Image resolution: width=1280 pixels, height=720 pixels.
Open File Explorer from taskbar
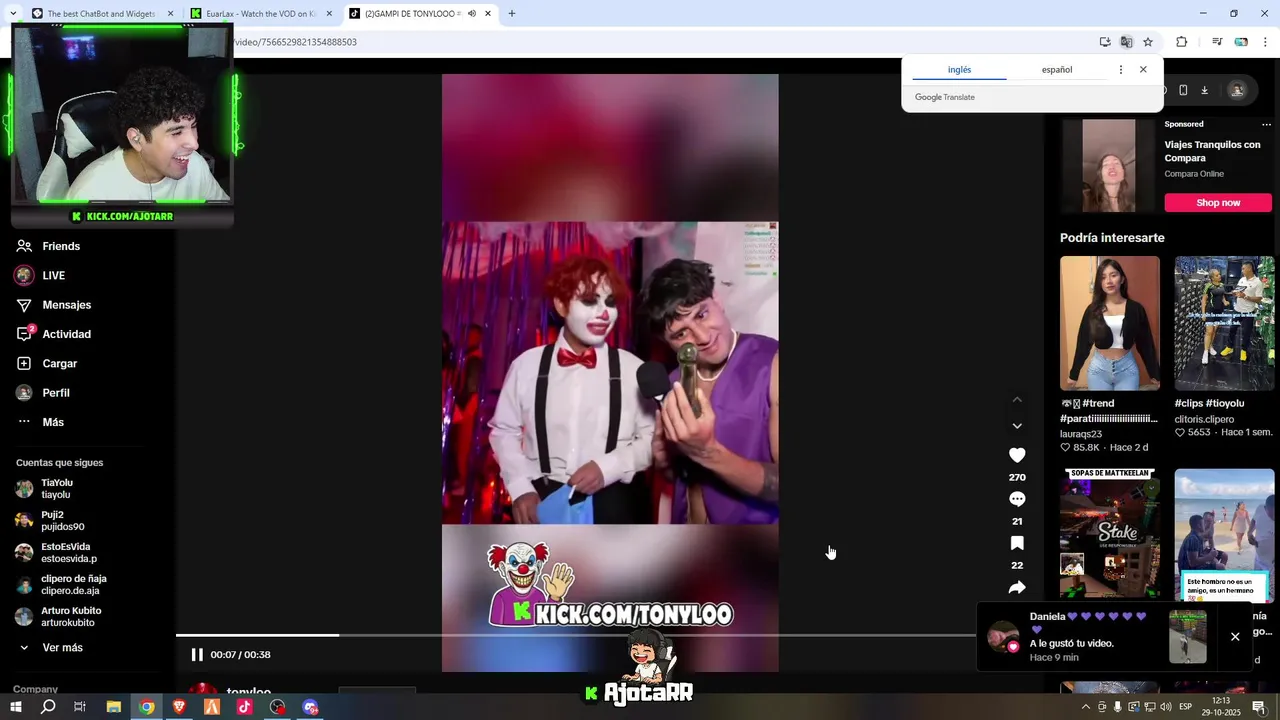(113, 707)
